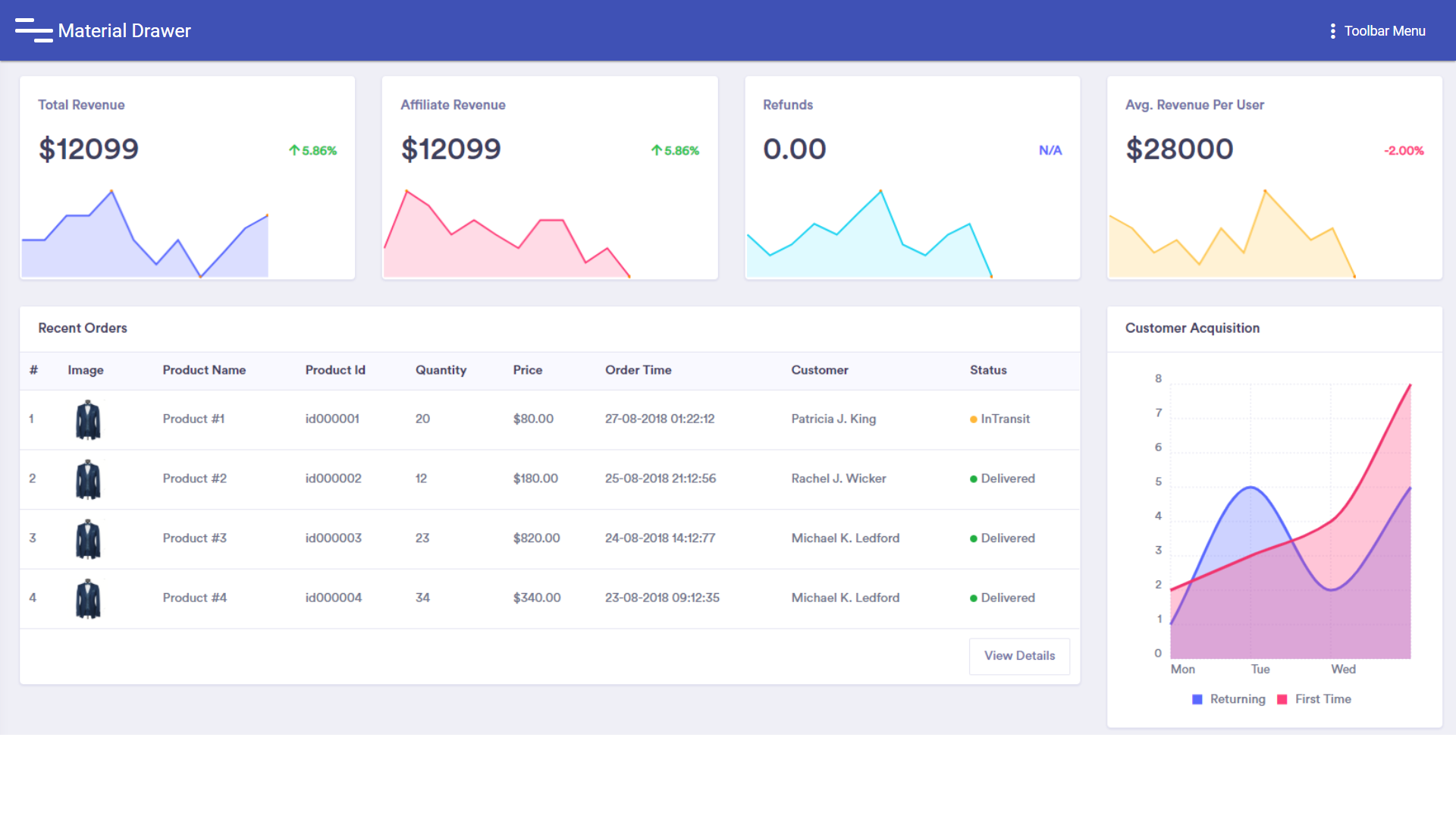Click the green up-arrow on Affiliate Revenue
Image resolution: width=1456 pixels, height=819 pixels.
657,150
